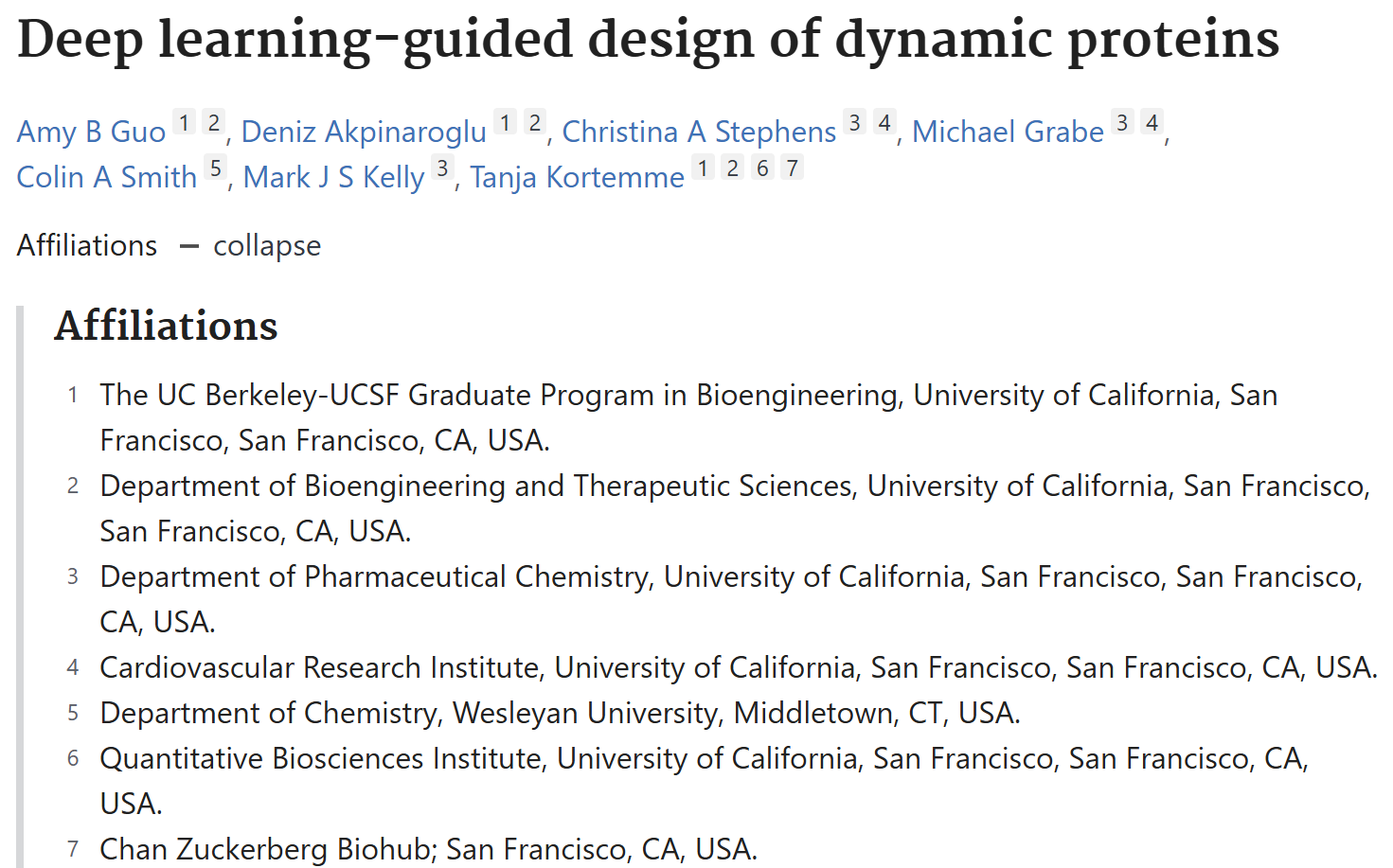Click the minus icon beside collapse
Viewport: 1393px width, 868px height.
click(189, 246)
